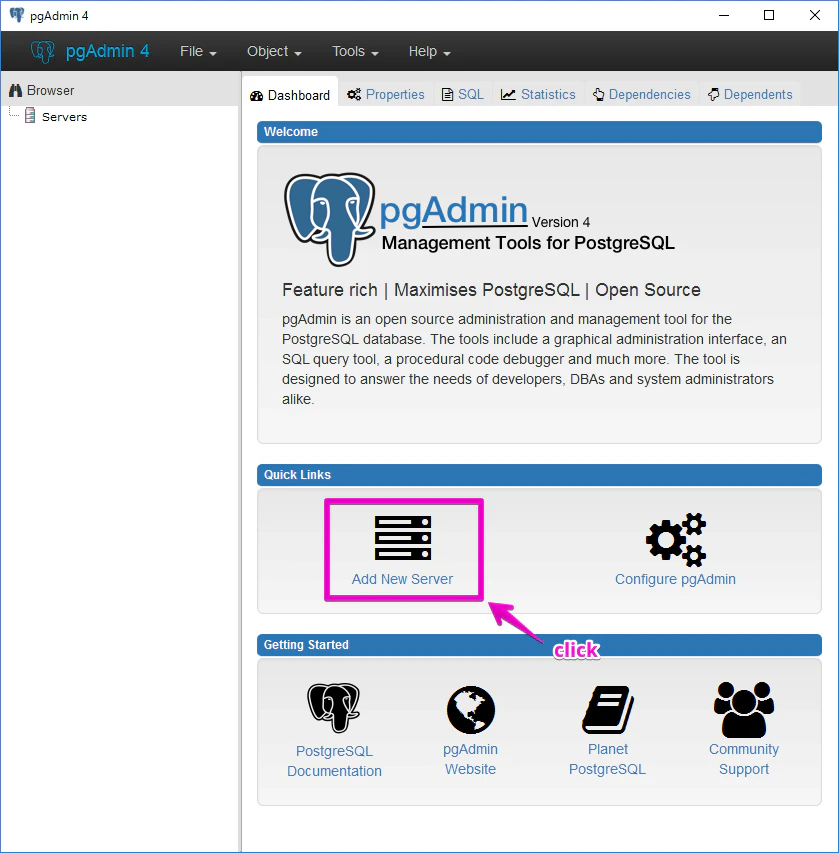Screen dimensions: 839x853
Task: Open the Help menu
Action: point(429,51)
